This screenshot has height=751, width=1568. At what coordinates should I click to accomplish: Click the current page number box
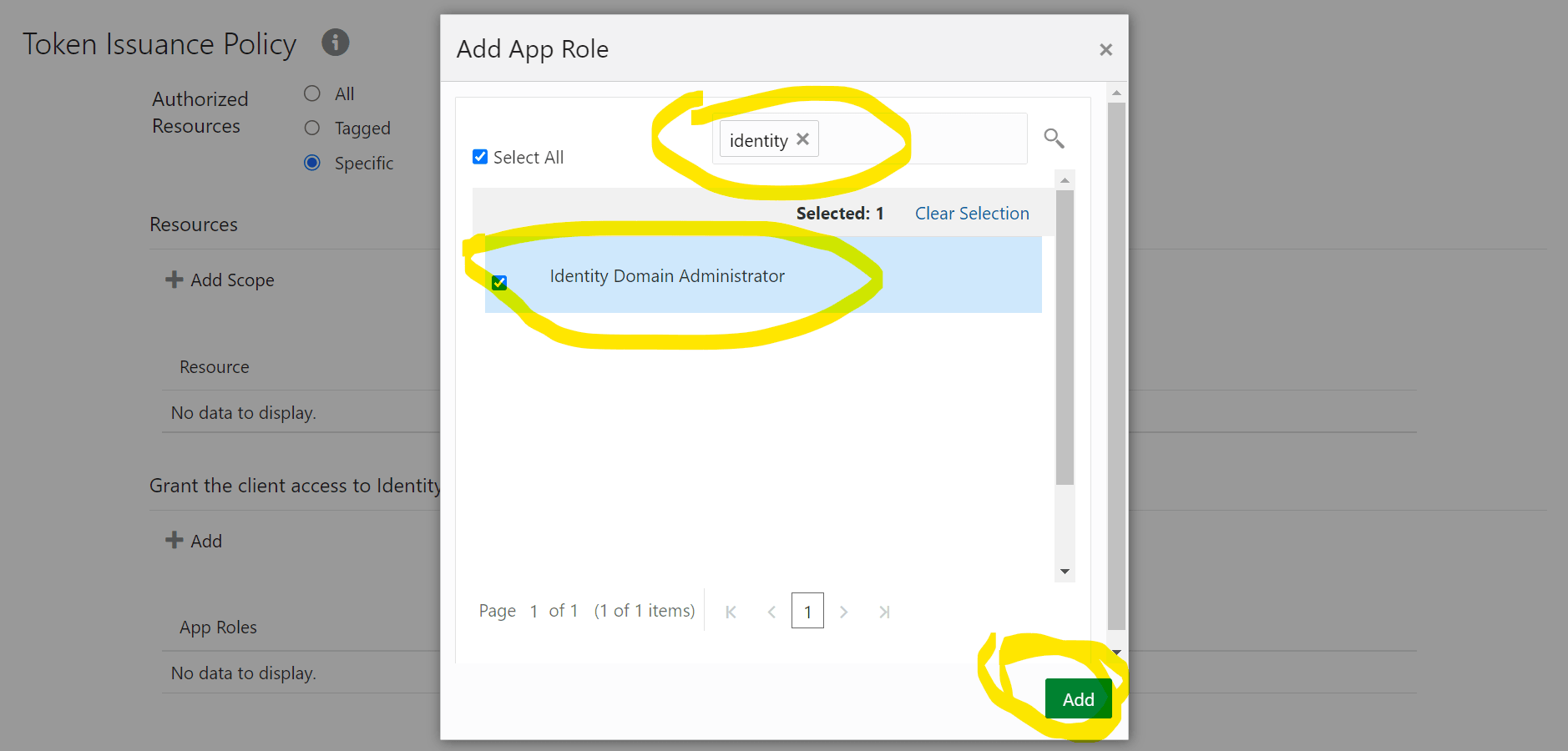pos(807,611)
